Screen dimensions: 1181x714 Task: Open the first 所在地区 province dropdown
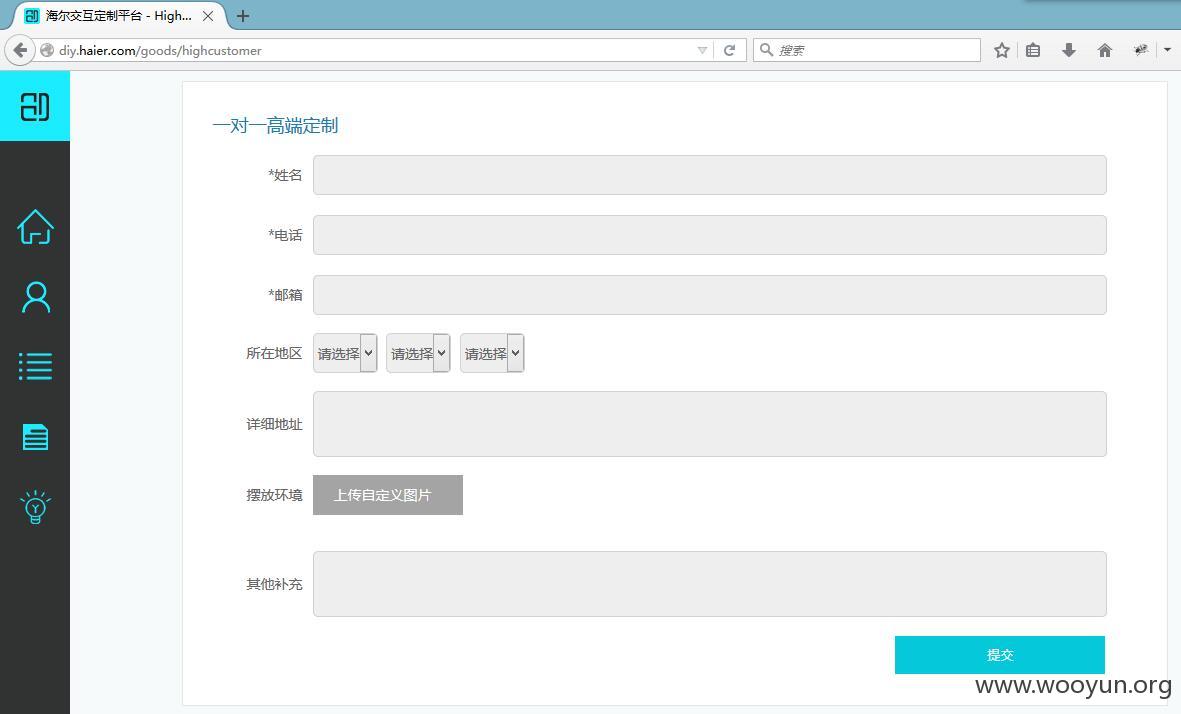[x=345, y=353]
